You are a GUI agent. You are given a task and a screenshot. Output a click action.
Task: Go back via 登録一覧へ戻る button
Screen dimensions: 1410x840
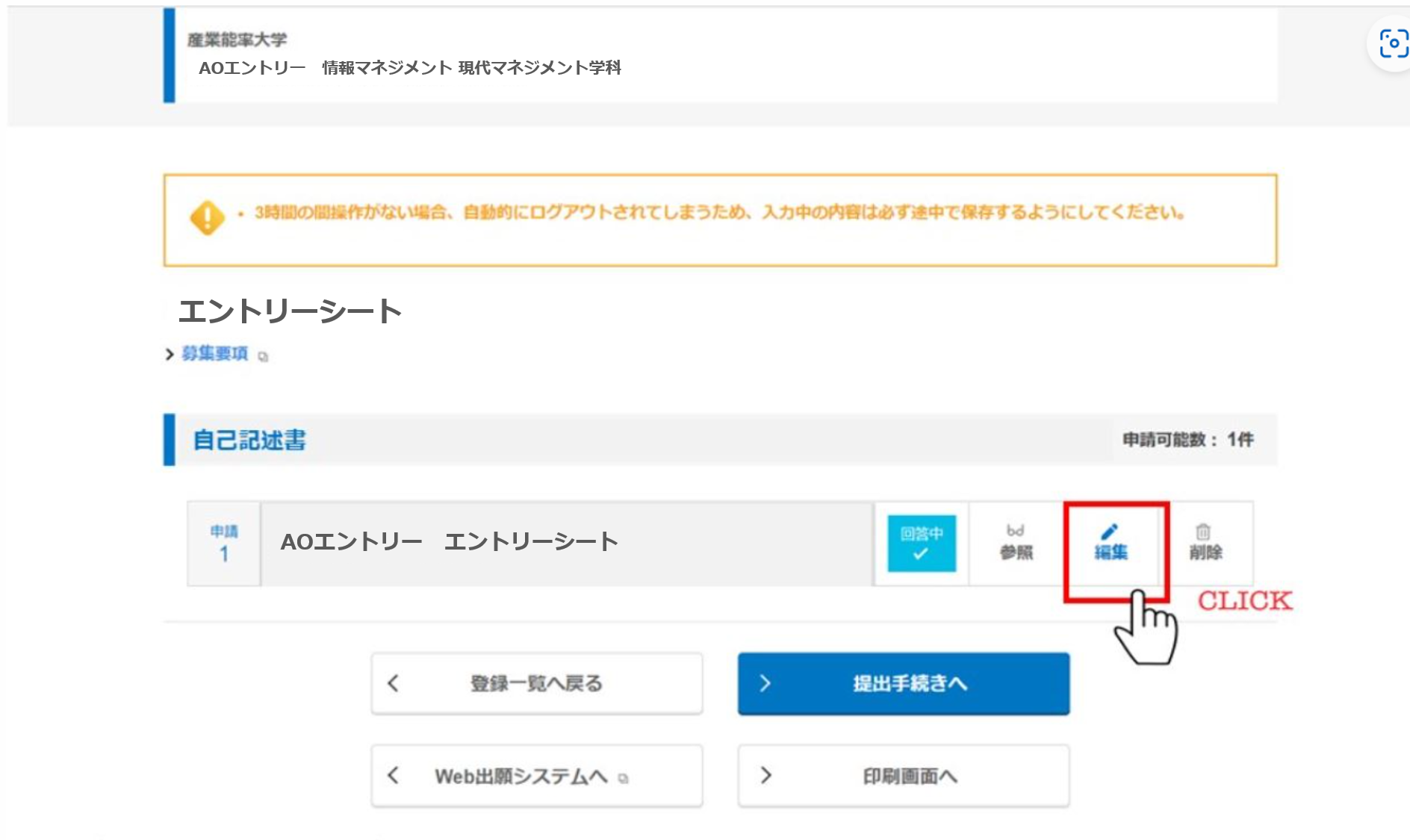coord(536,683)
